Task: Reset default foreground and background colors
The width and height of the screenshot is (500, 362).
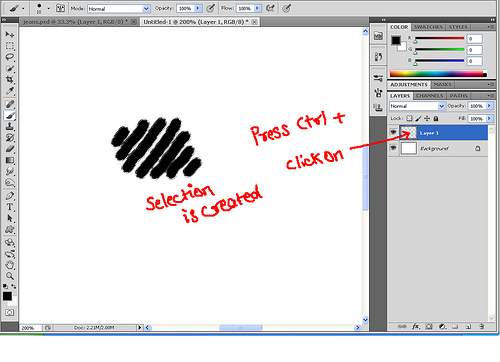Action: coord(5,286)
